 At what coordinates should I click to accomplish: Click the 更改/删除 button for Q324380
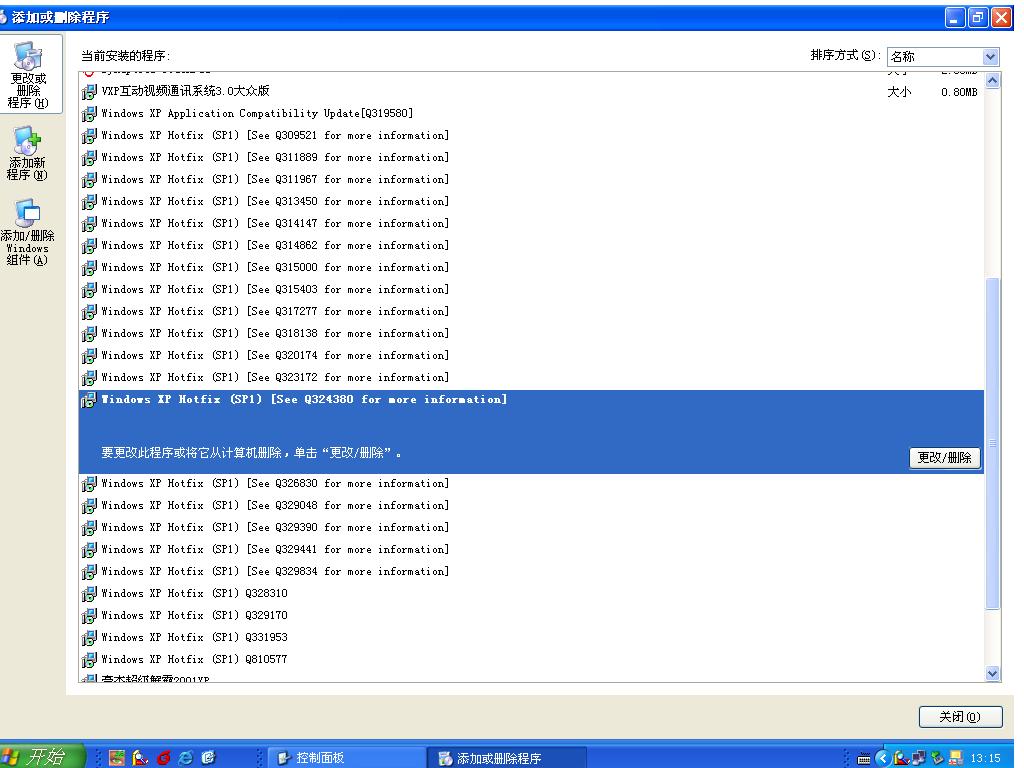pyautogui.click(x=944, y=458)
